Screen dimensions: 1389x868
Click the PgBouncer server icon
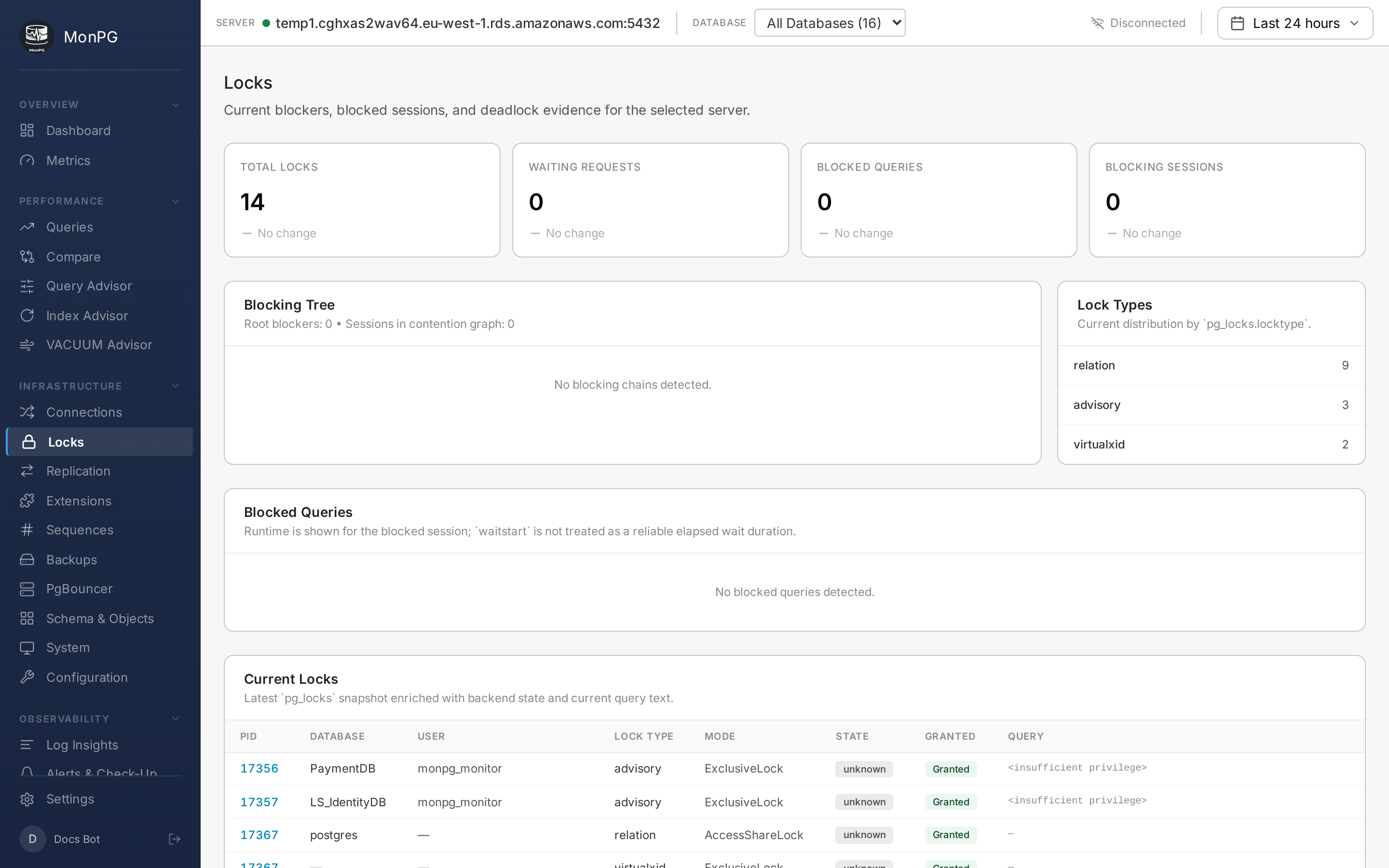click(x=27, y=589)
